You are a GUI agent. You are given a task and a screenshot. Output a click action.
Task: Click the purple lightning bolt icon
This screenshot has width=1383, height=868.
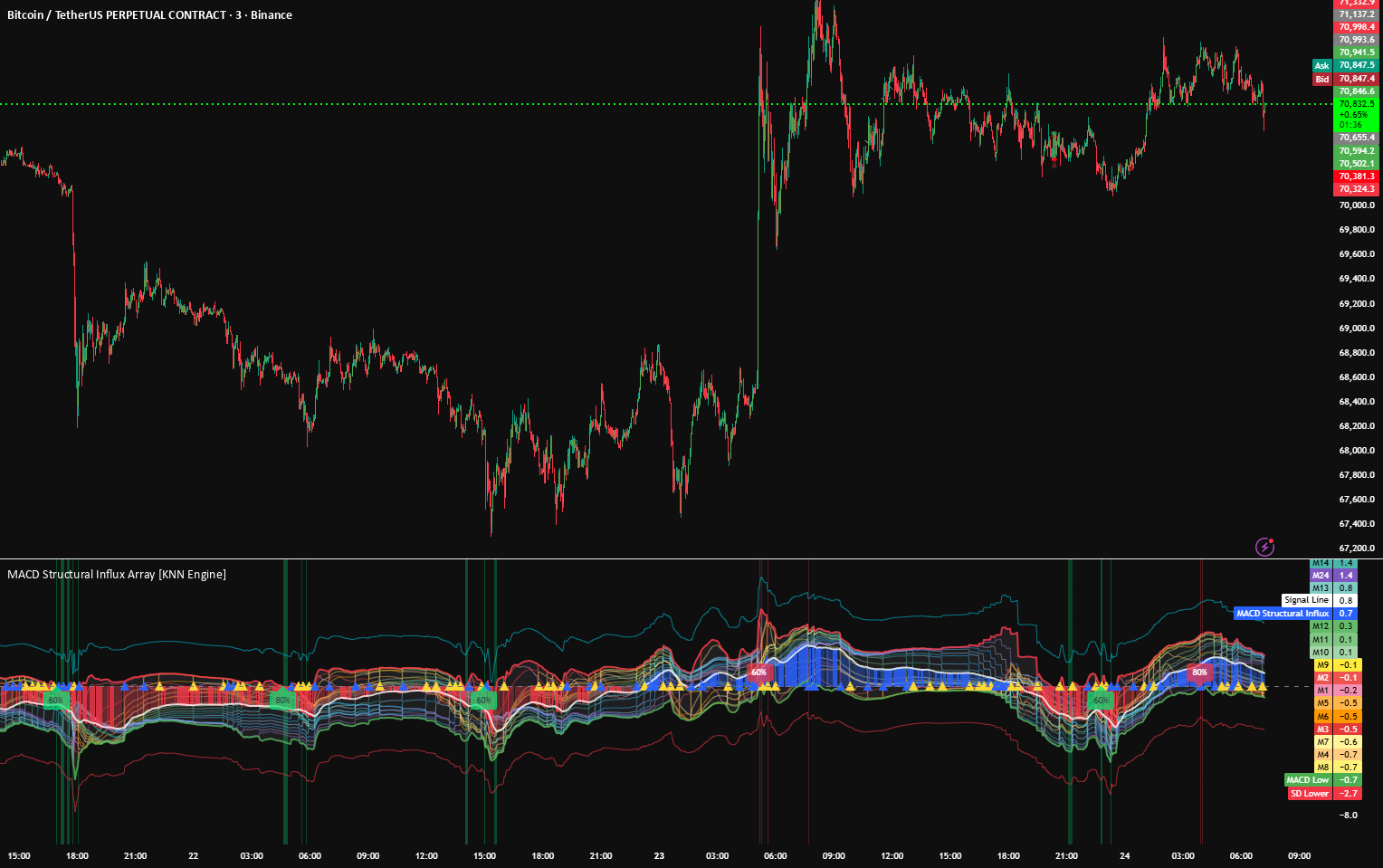click(1264, 547)
